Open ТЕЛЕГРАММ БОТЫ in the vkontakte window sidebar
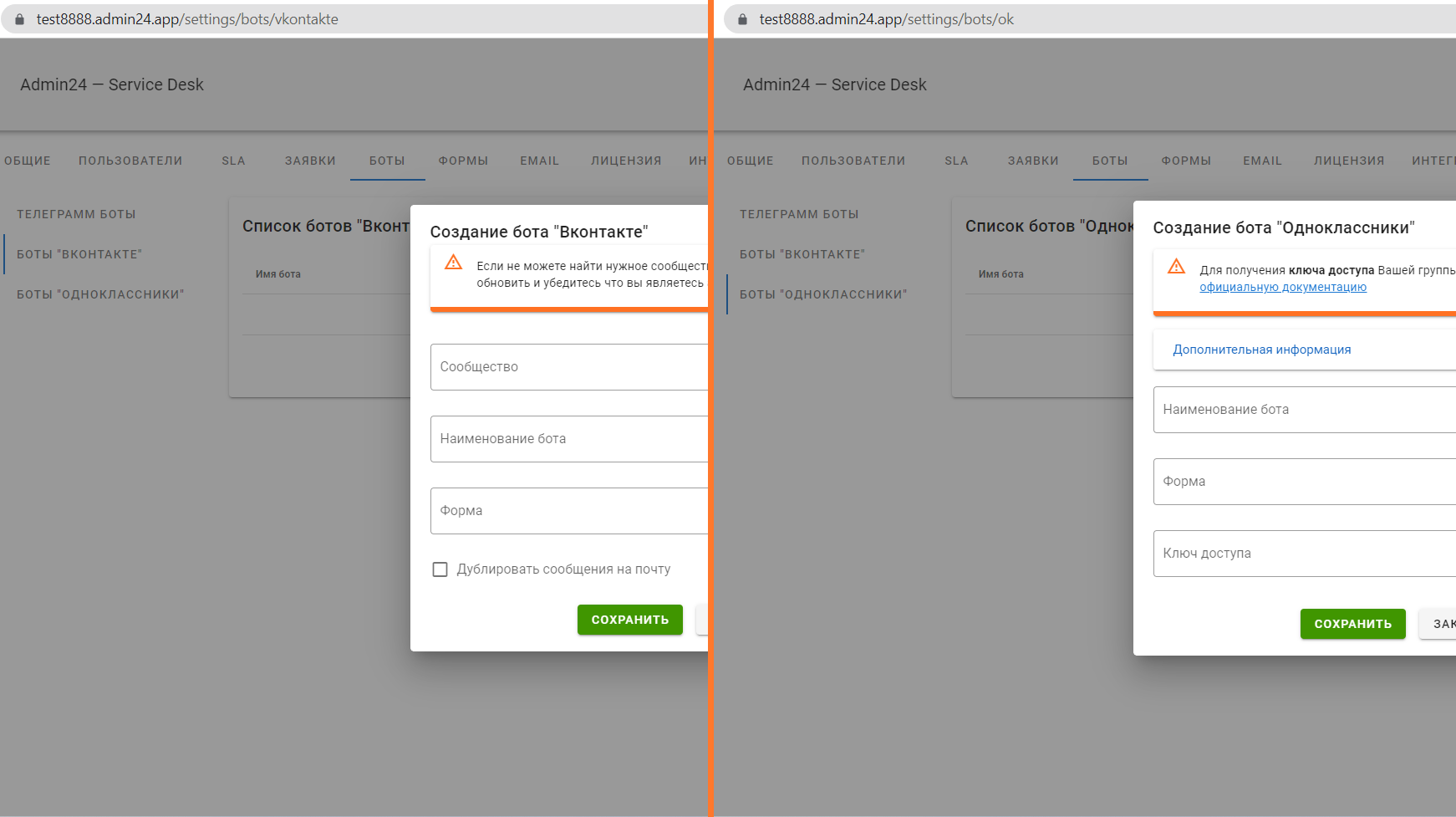The height and width of the screenshot is (817, 1456). pyautogui.click(x=77, y=214)
